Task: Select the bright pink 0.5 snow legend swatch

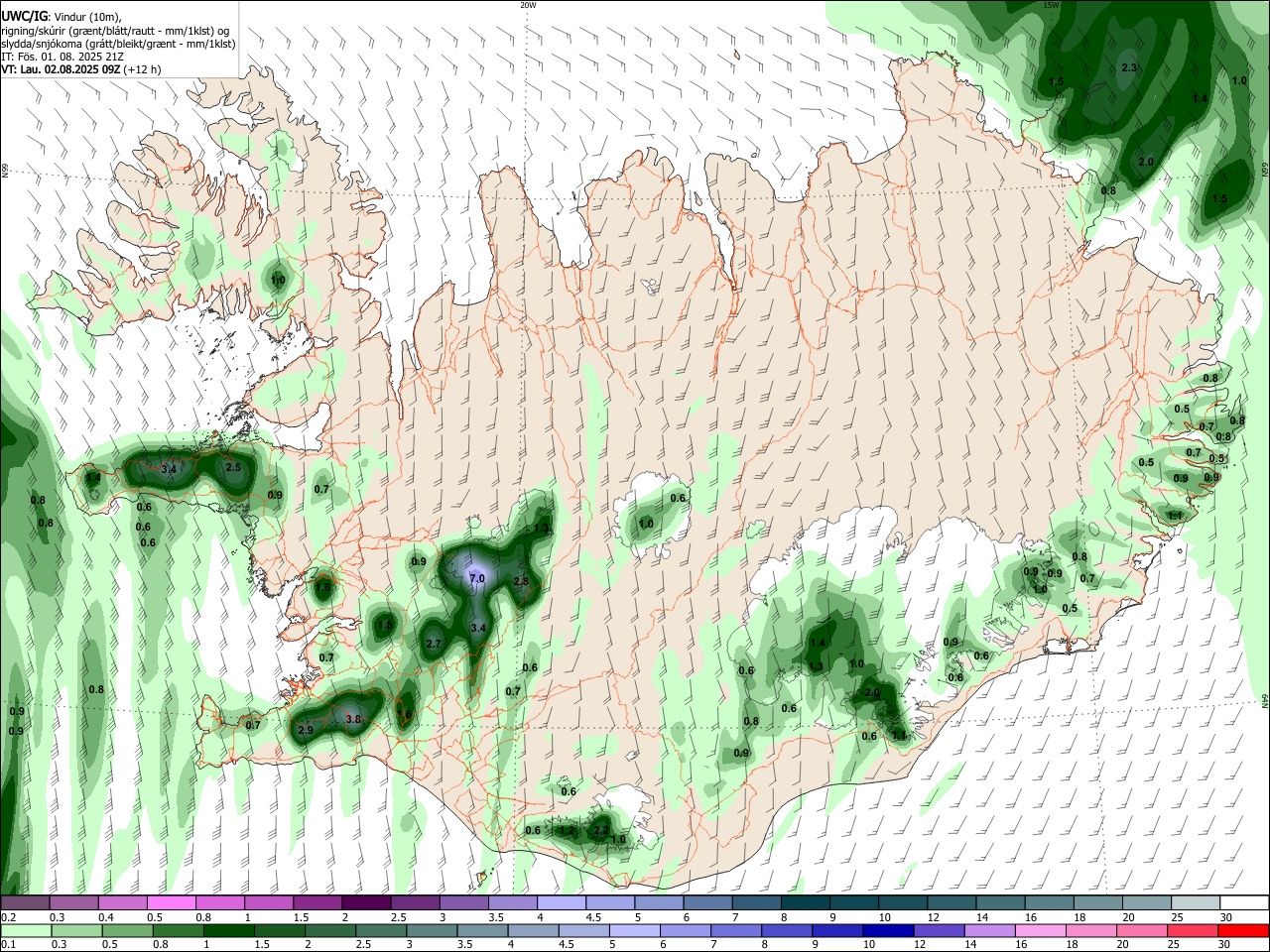Action: [172, 903]
